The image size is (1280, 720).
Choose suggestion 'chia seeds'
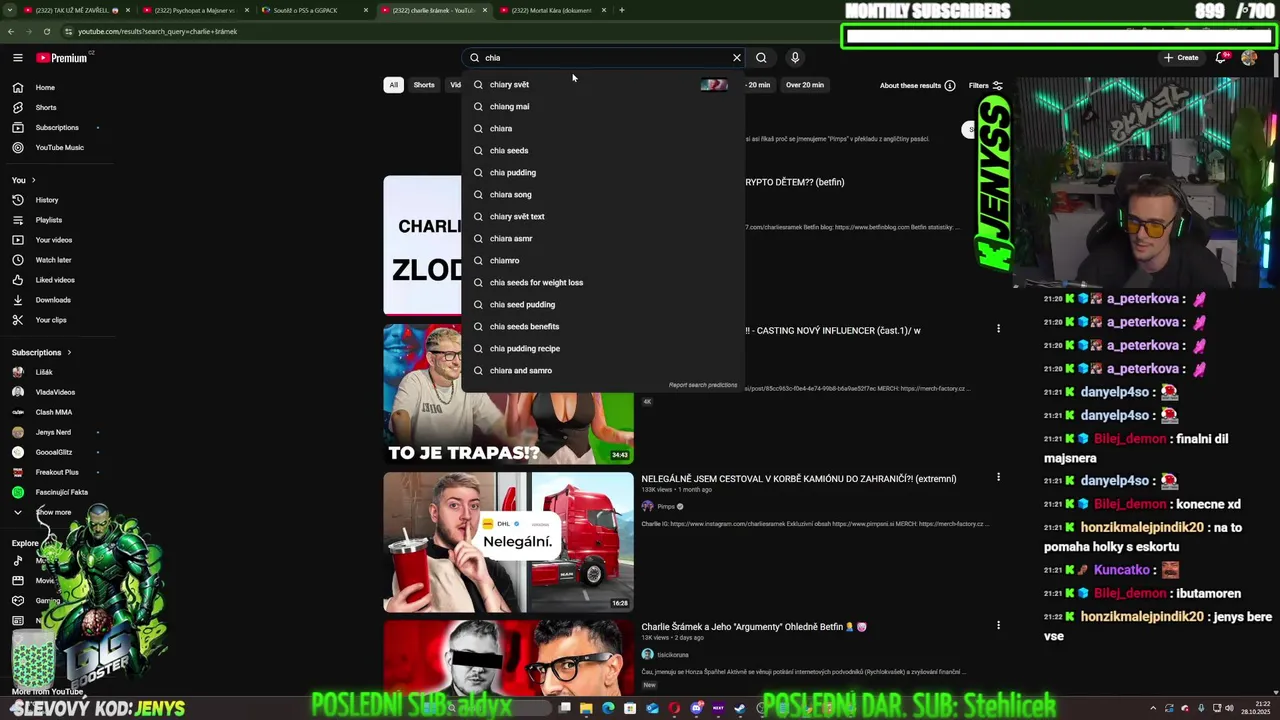click(x=603, y=151)
